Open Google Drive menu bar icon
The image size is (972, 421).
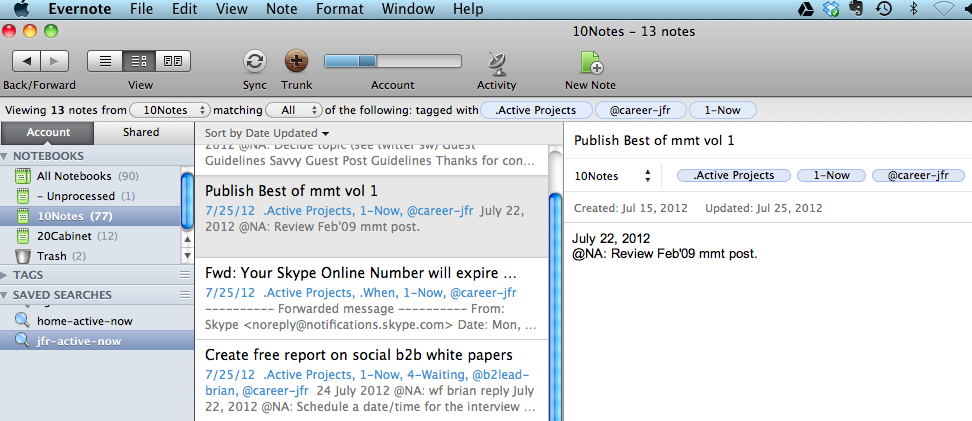point(805,9)
